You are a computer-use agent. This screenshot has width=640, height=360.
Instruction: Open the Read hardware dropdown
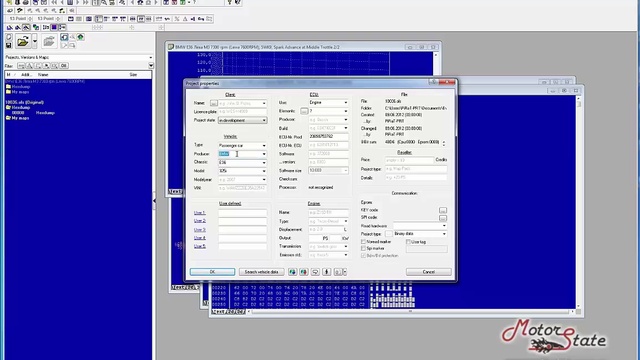(444, 226)
